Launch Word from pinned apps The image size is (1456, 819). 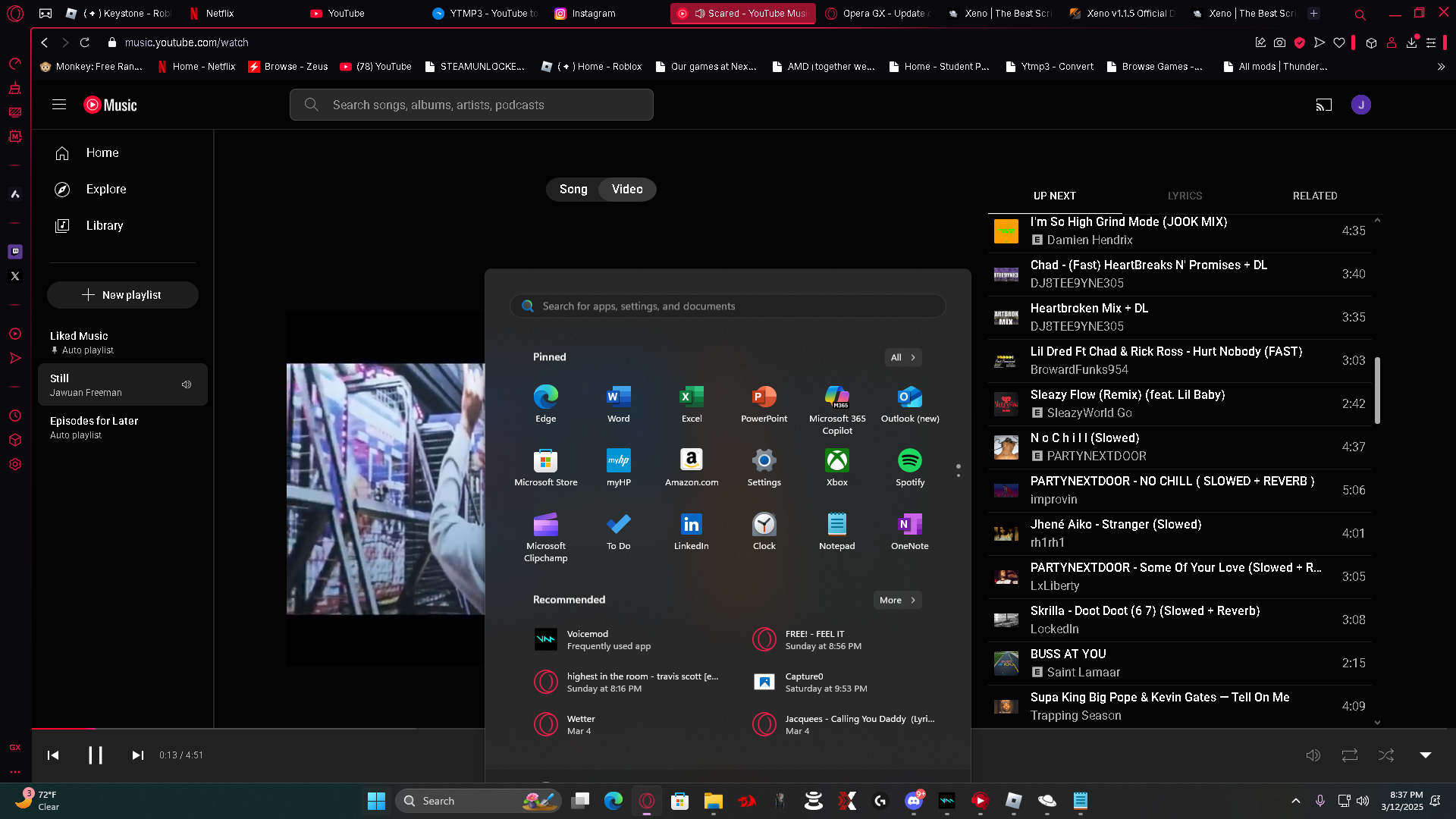[618, 403]
